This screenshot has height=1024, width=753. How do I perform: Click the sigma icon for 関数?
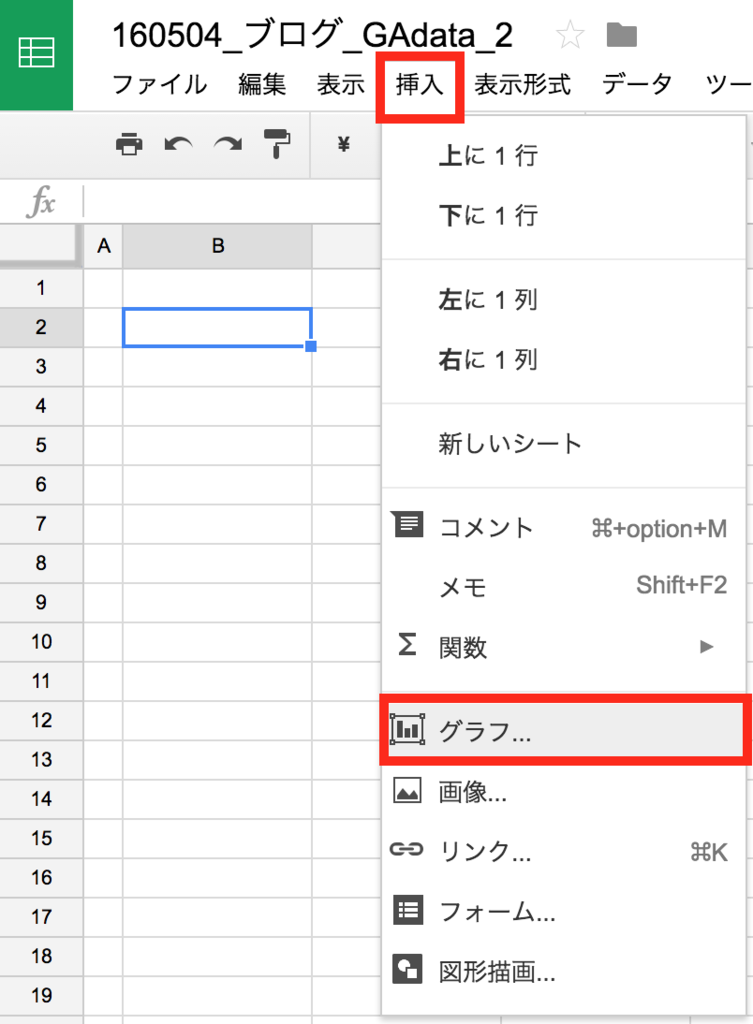pyautogui.click(x=407, y=644)
